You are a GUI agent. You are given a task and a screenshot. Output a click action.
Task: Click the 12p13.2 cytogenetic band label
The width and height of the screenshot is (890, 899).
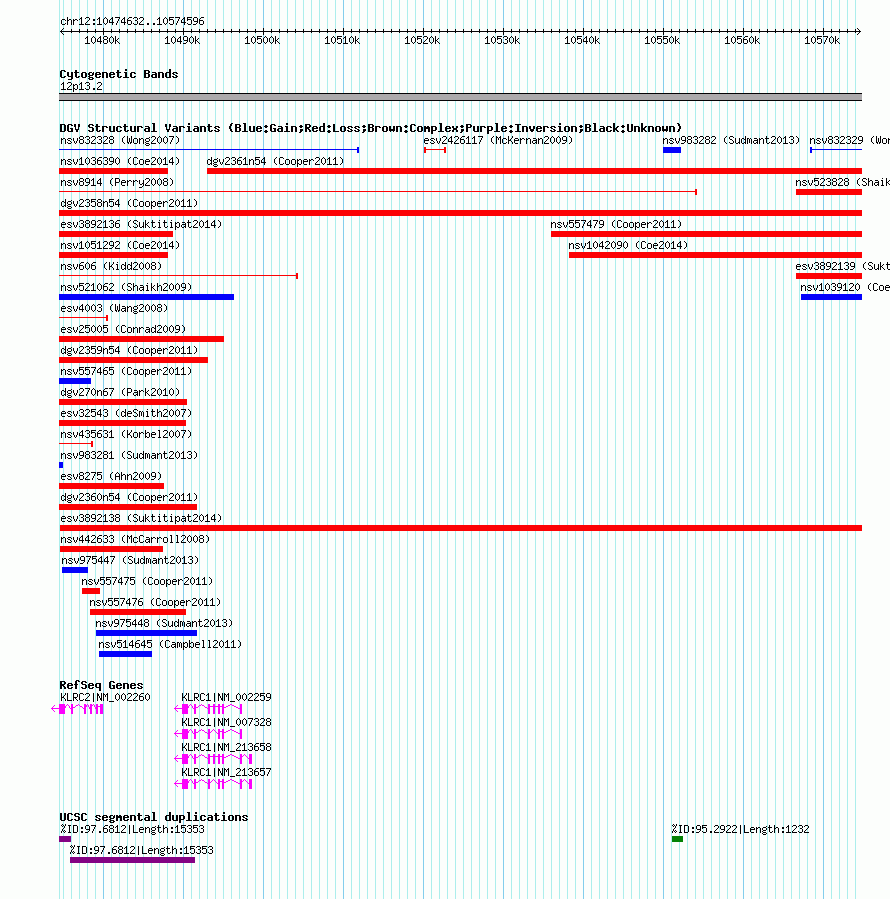(81, 87)
